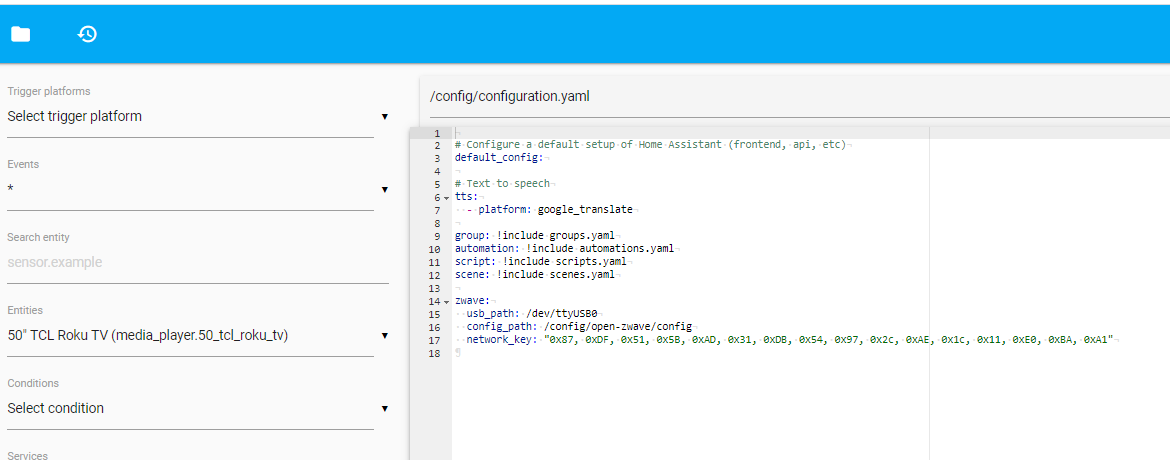Click the google_translate platform value
This screenshot has height=460, width=1170.
click(x=585, y=210)
